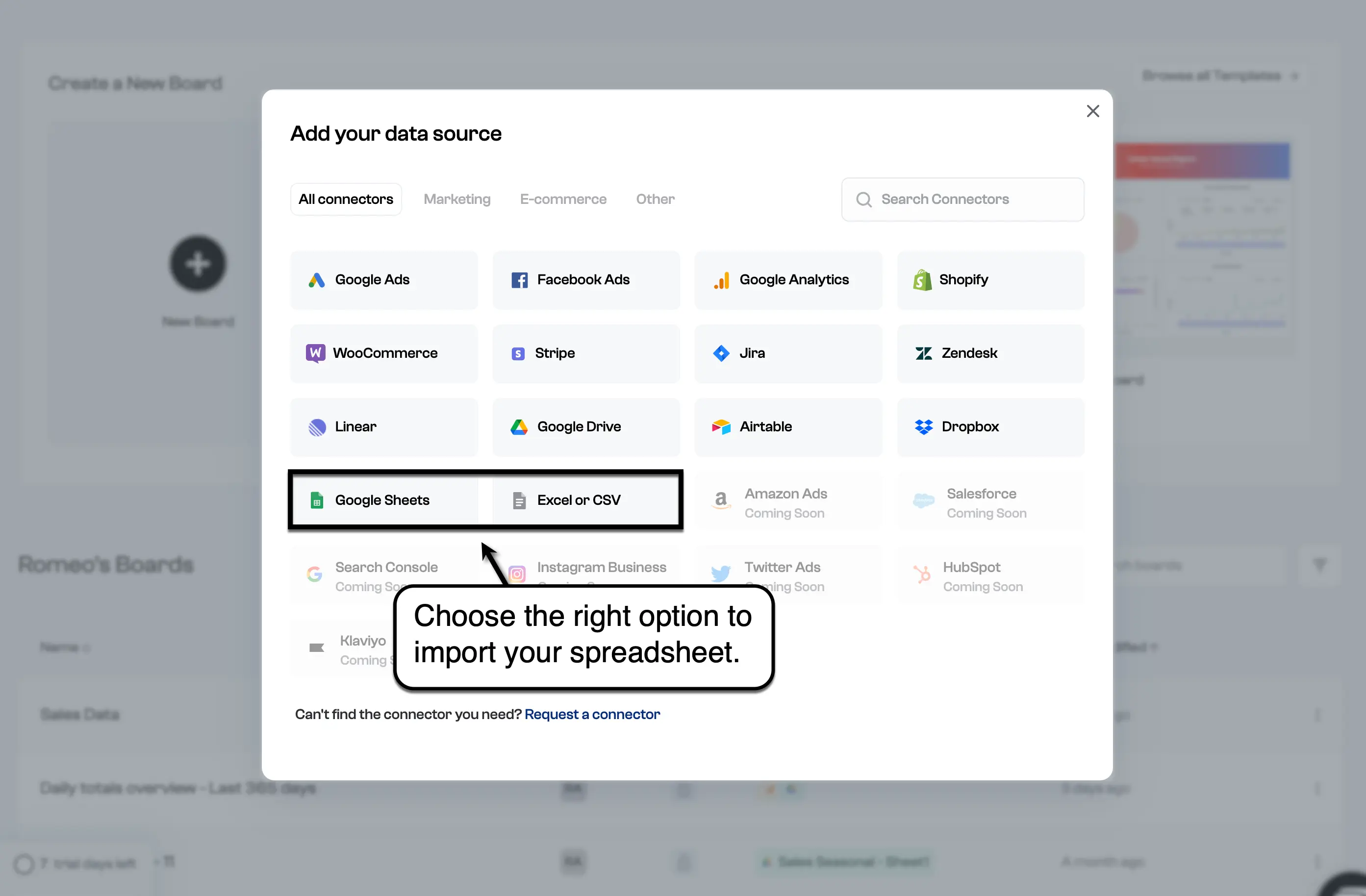Open the Request a connector link

tap(592, 714)
